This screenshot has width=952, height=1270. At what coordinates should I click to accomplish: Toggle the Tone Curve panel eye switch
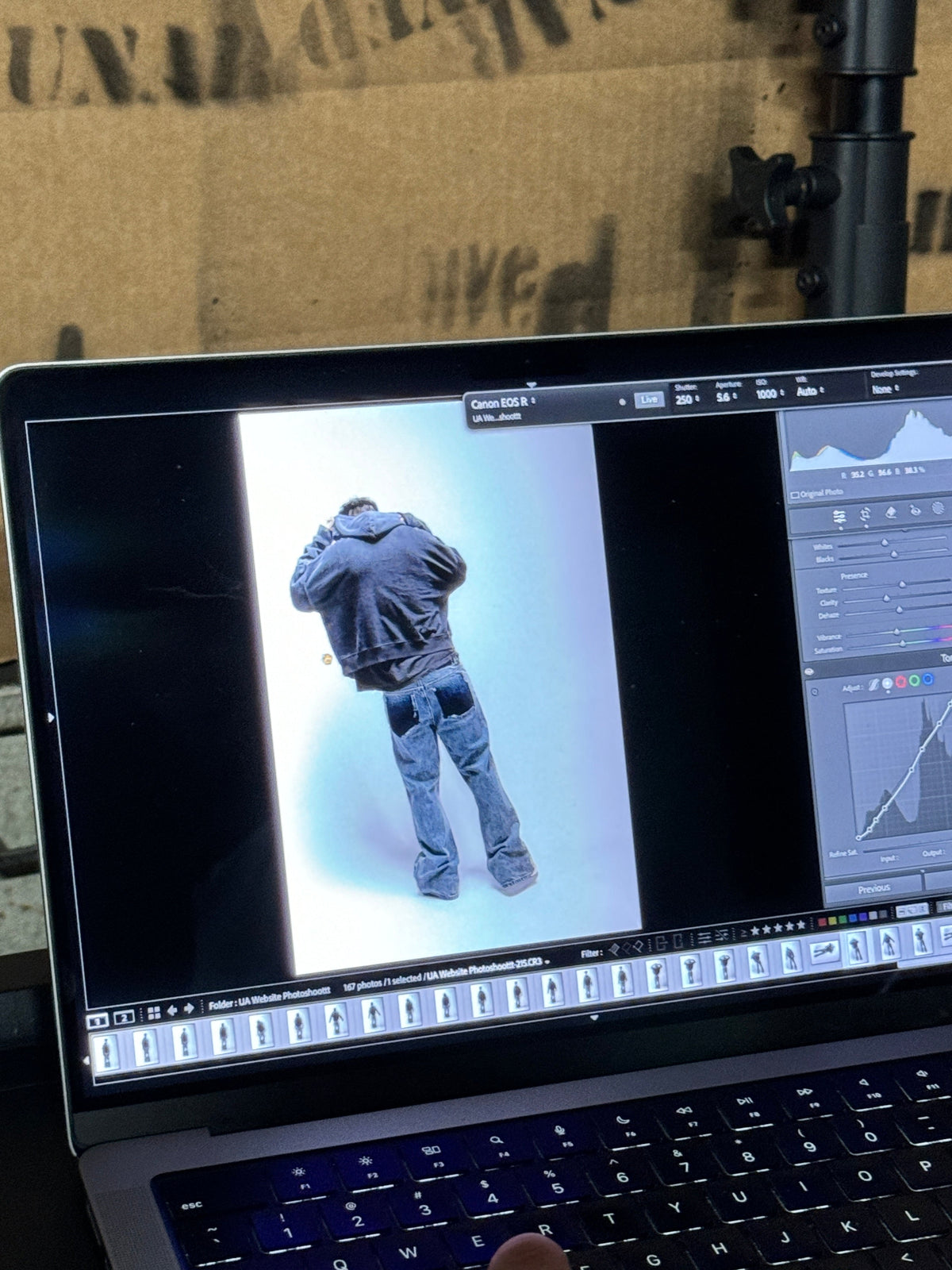[x=809, y=672]
